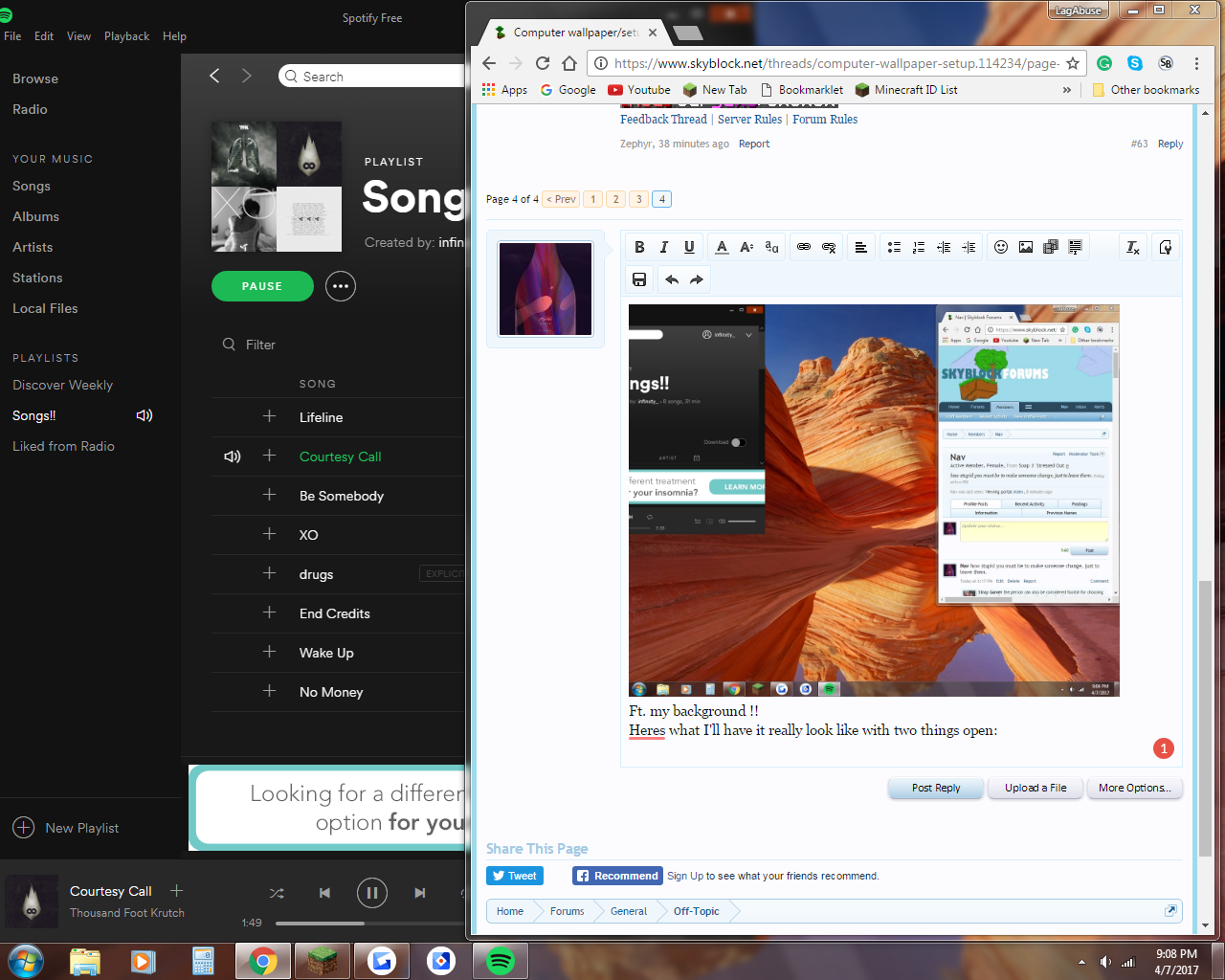Click the insert image icon in editor
This screenshot has height=980, width=1225.
[1026, 247]
